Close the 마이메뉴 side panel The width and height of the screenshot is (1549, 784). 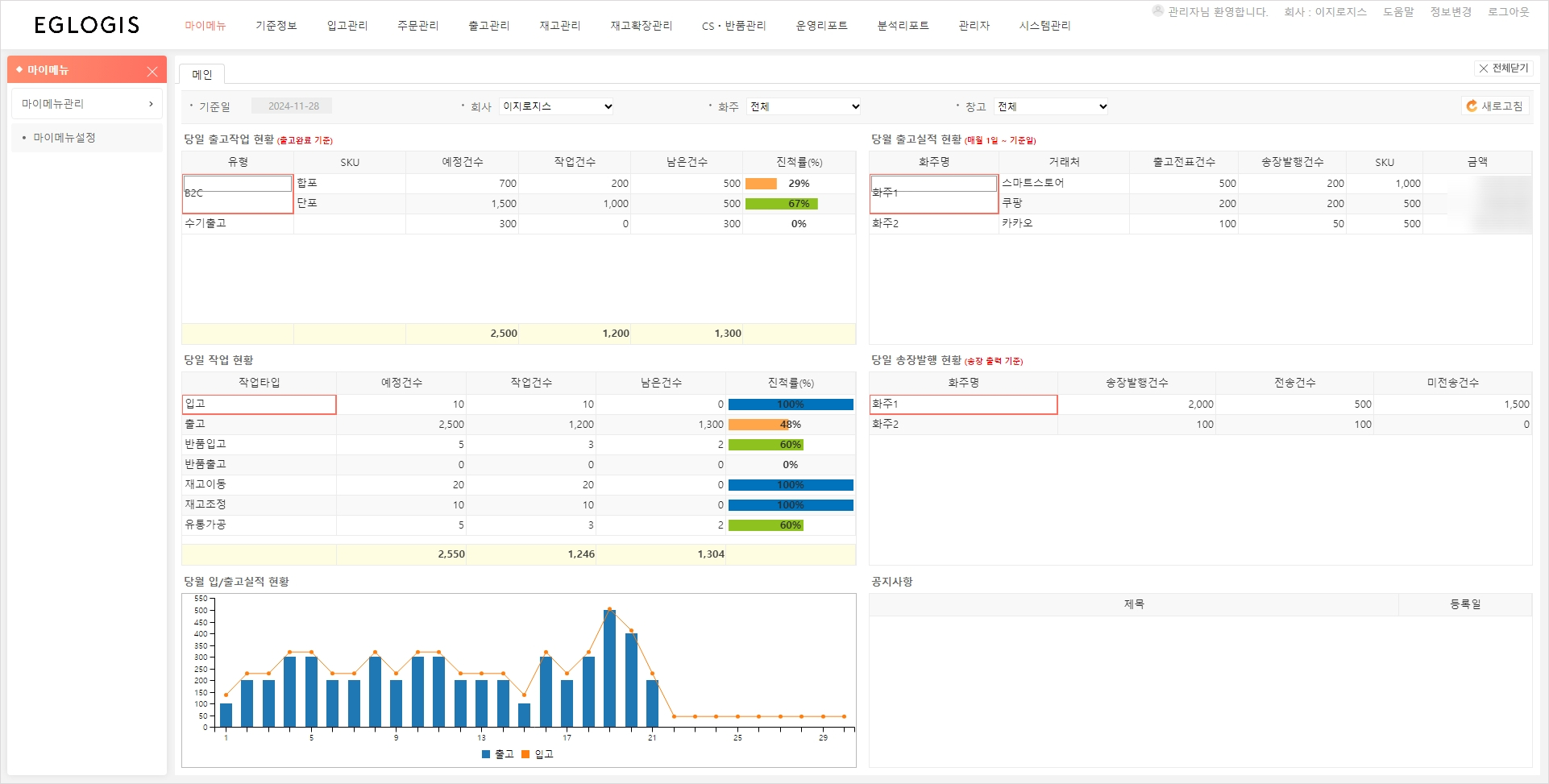click(152, 72)
